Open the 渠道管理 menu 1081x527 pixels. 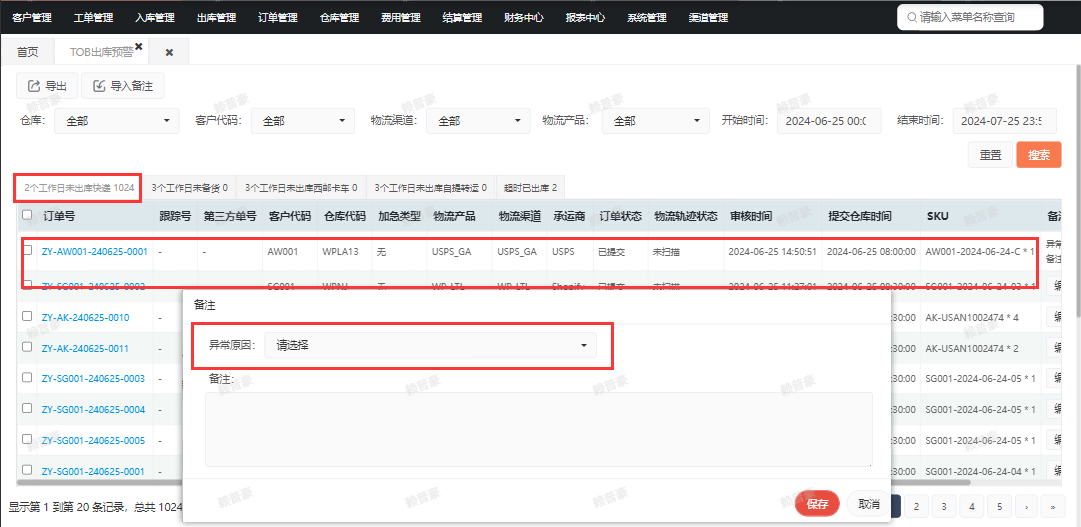[x=708, y=18]
